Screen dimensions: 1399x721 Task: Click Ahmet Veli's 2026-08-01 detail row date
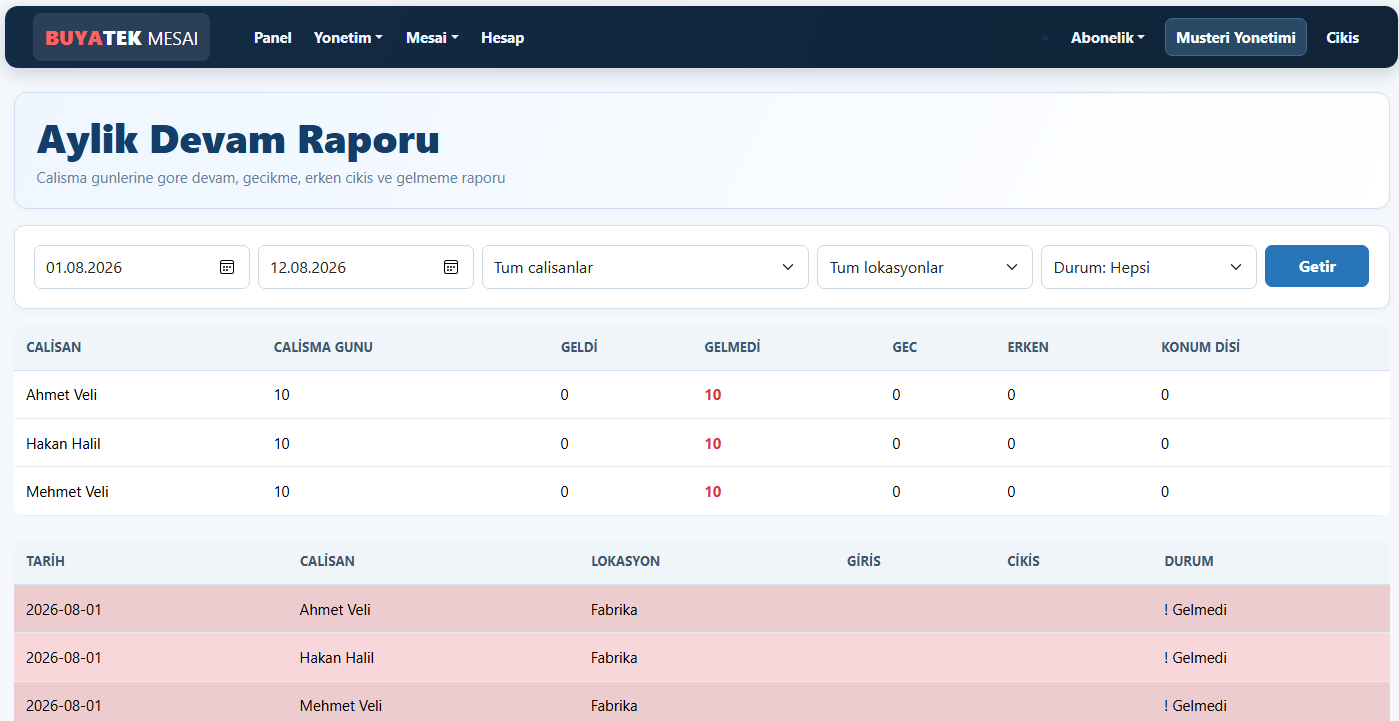pyautogui.click(x=63, y=610)
